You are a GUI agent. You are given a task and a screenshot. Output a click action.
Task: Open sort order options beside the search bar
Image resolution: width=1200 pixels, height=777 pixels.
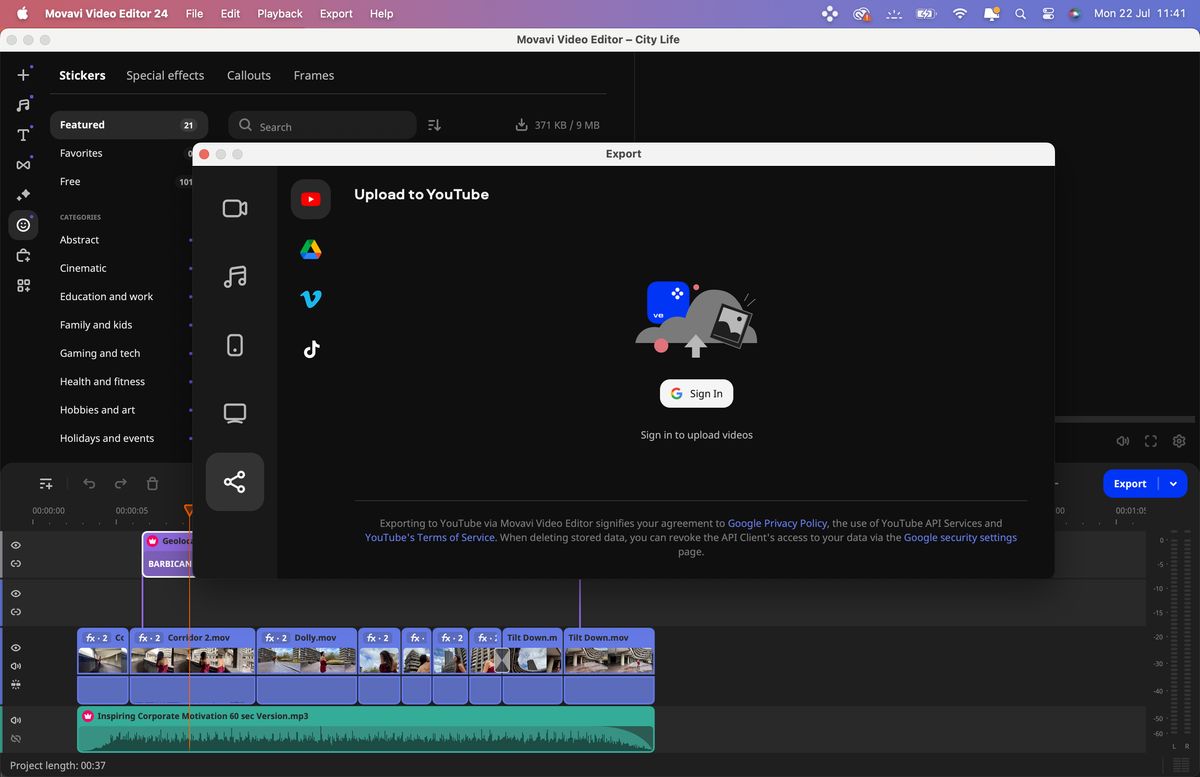433,124
